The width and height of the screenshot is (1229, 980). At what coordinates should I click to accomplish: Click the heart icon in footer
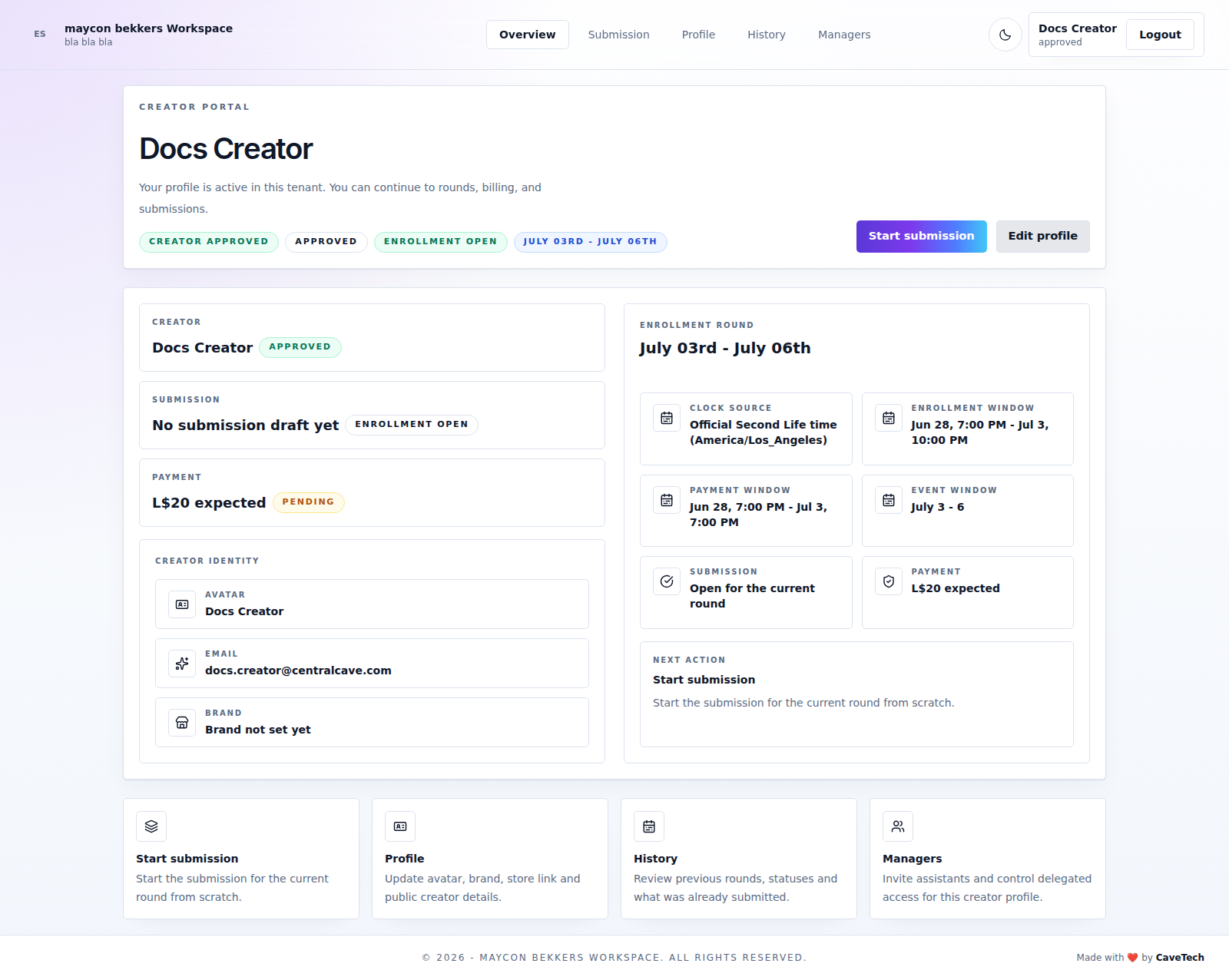(1132, 958)
